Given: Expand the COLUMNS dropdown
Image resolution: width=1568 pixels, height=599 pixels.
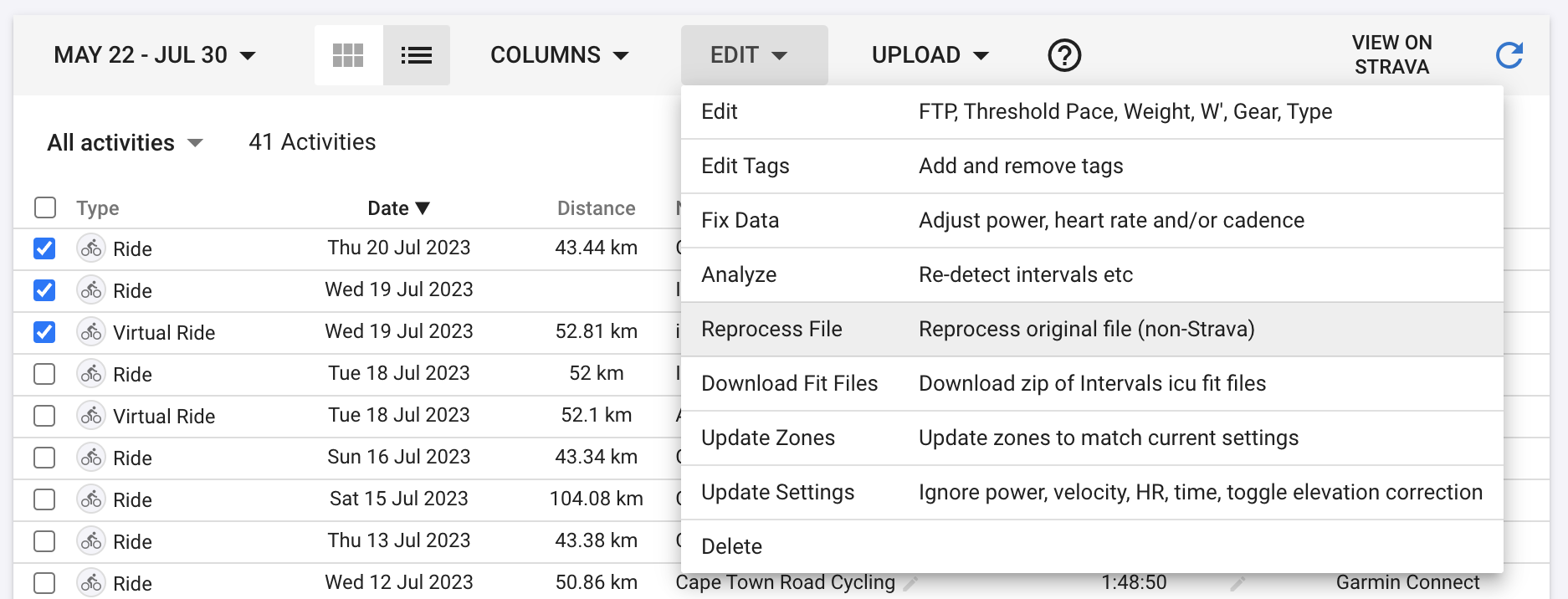Looking at the screenshot, I should [559, 55].
